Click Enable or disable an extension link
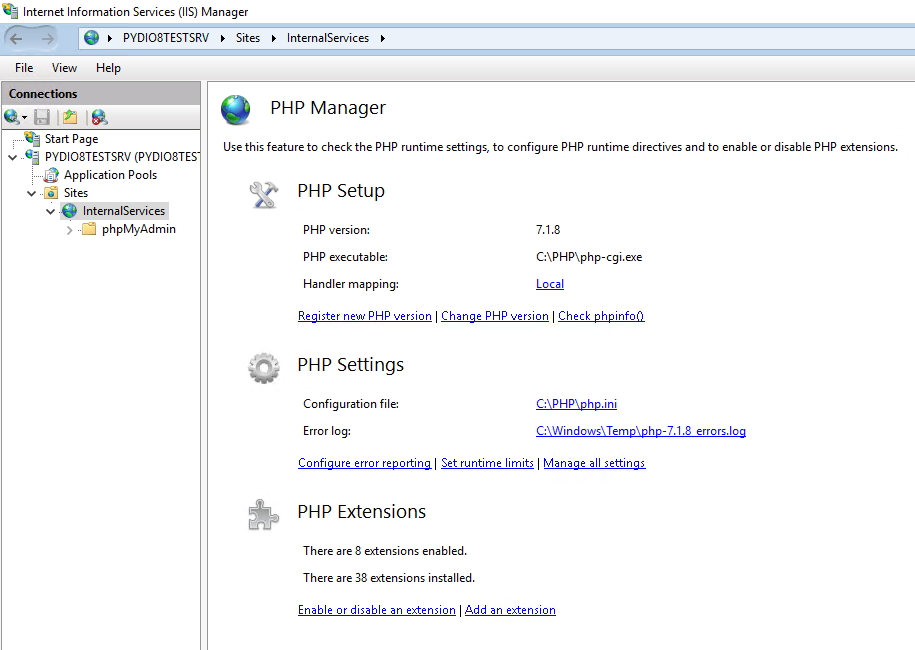The width and height of the screenshot is (915, 650). [x=376, y=610]
